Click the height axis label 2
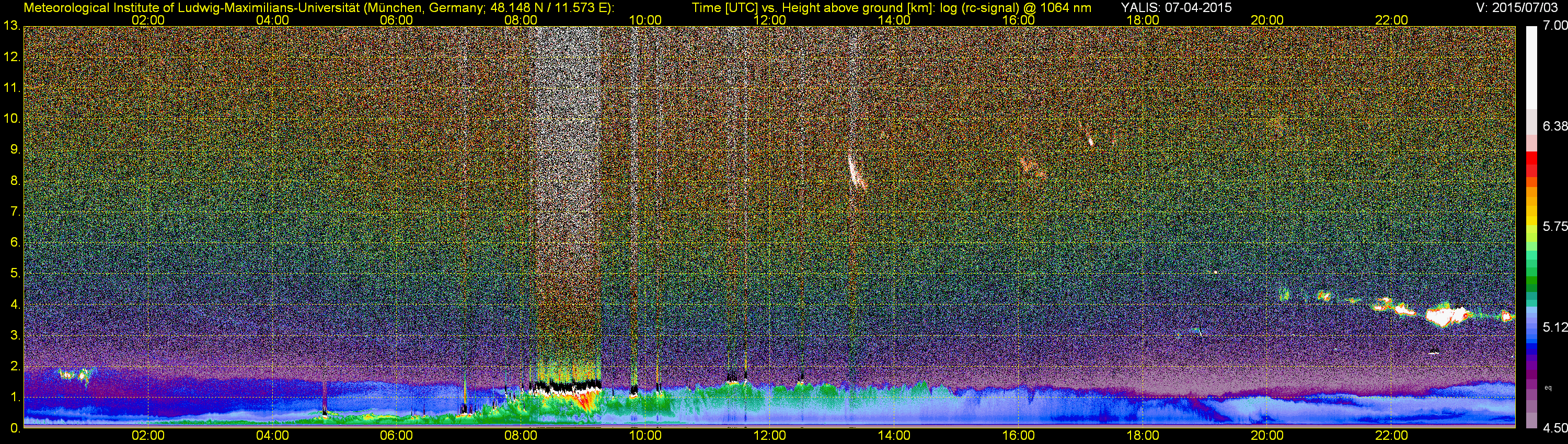Viewport: 1568px width, 444px height. (15, 366)
